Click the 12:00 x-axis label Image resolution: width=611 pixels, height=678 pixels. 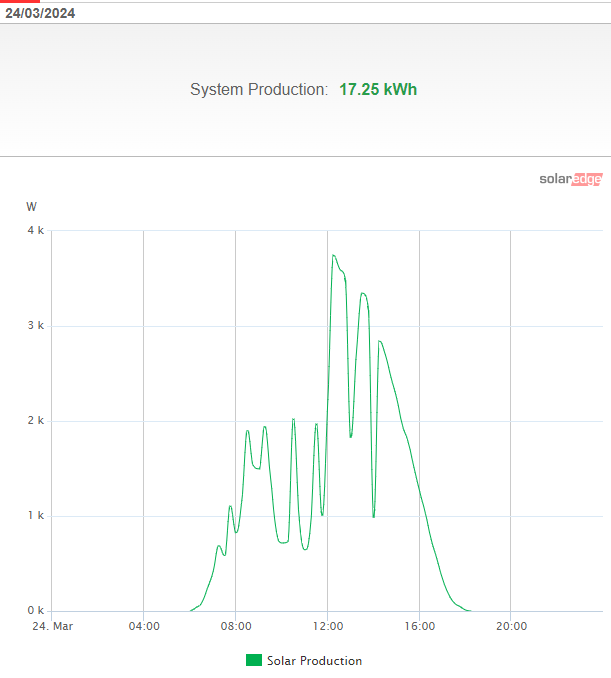click(x=328, y=626)
